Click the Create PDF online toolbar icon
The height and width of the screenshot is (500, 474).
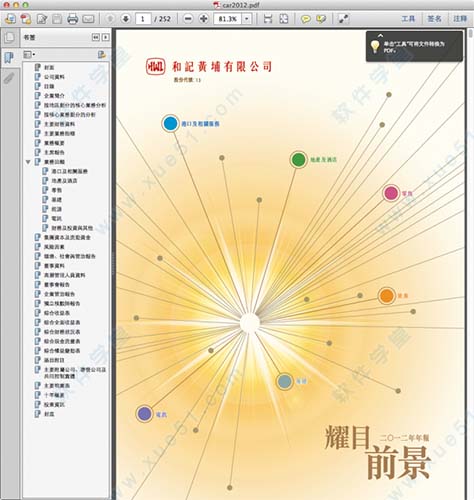click(11, 19)
